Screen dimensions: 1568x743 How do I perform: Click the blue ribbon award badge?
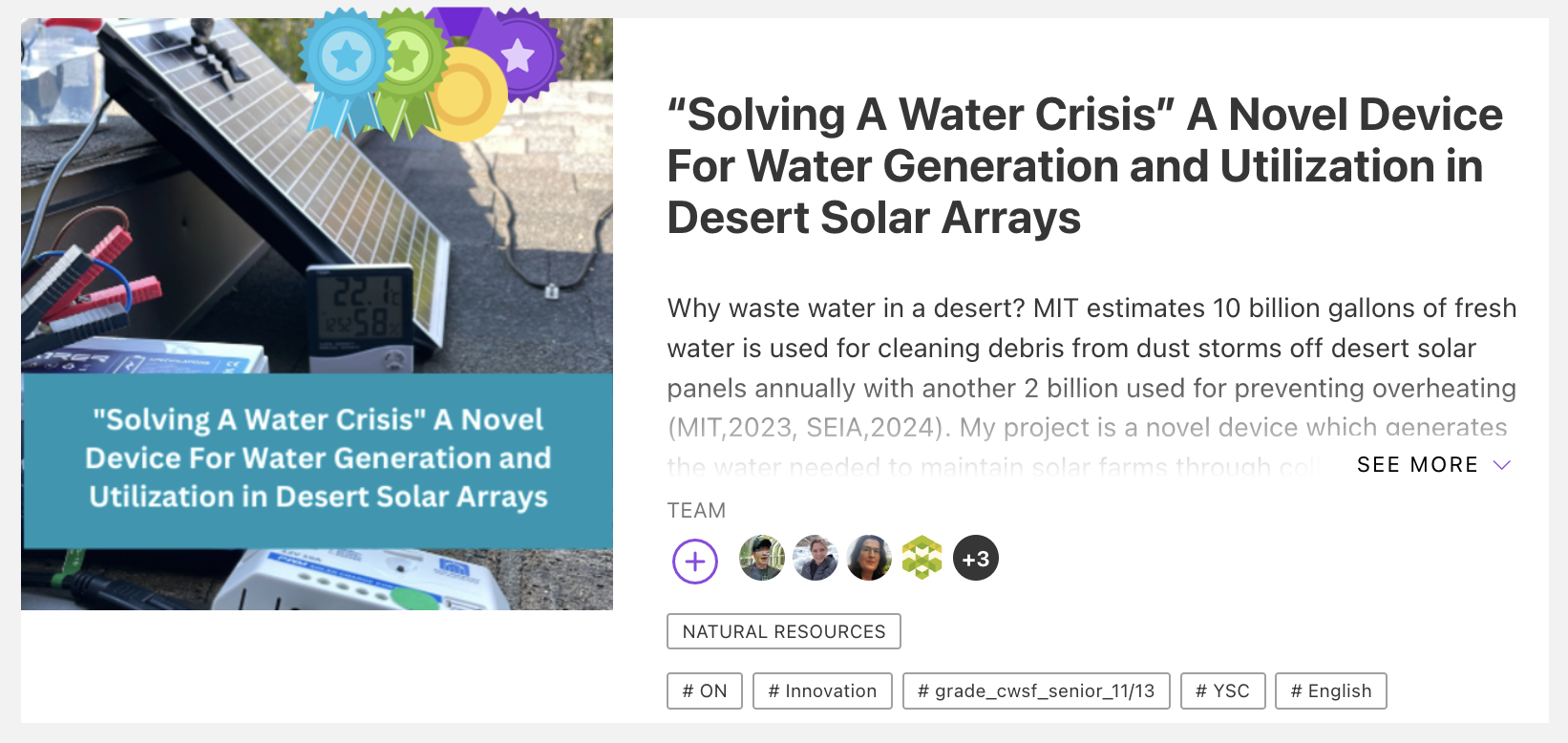[x=346, y=59]
